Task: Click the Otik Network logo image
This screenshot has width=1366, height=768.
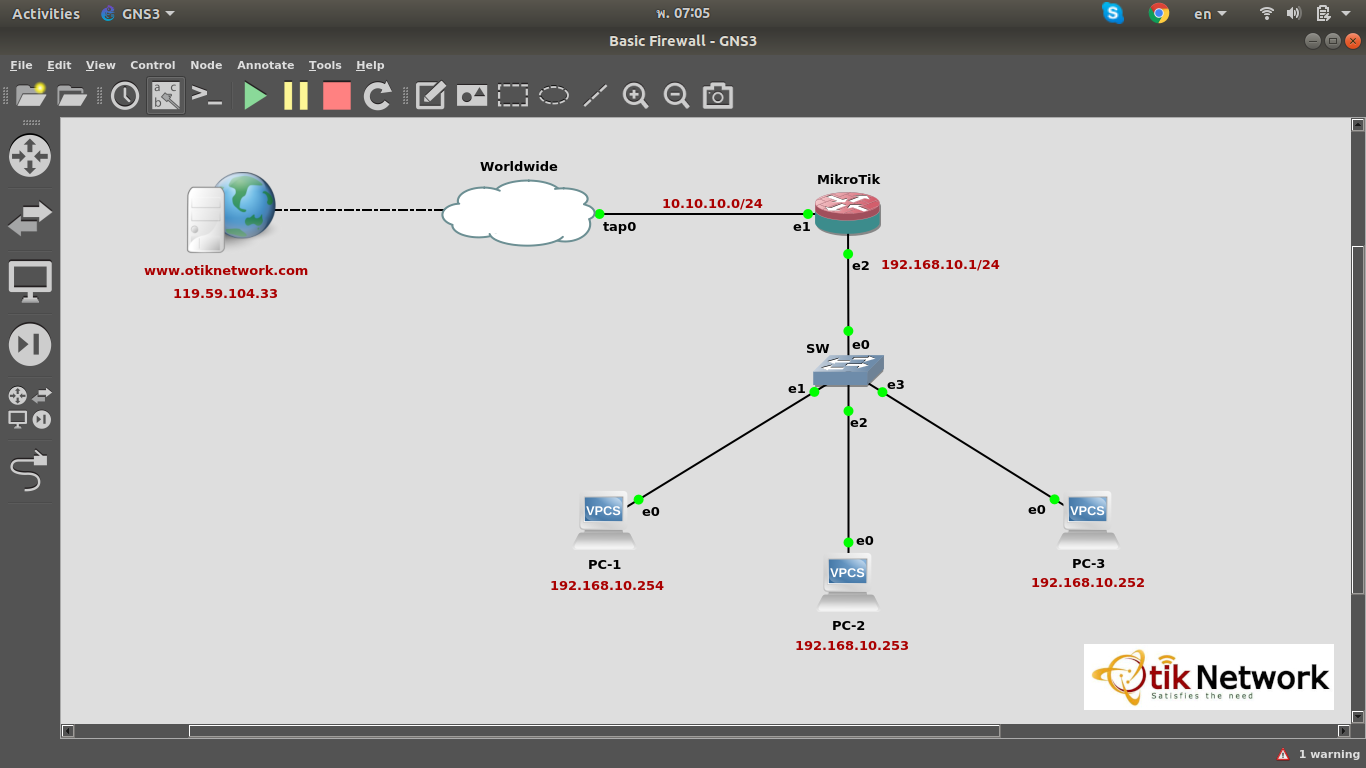Action: (x=1209, y=677)
